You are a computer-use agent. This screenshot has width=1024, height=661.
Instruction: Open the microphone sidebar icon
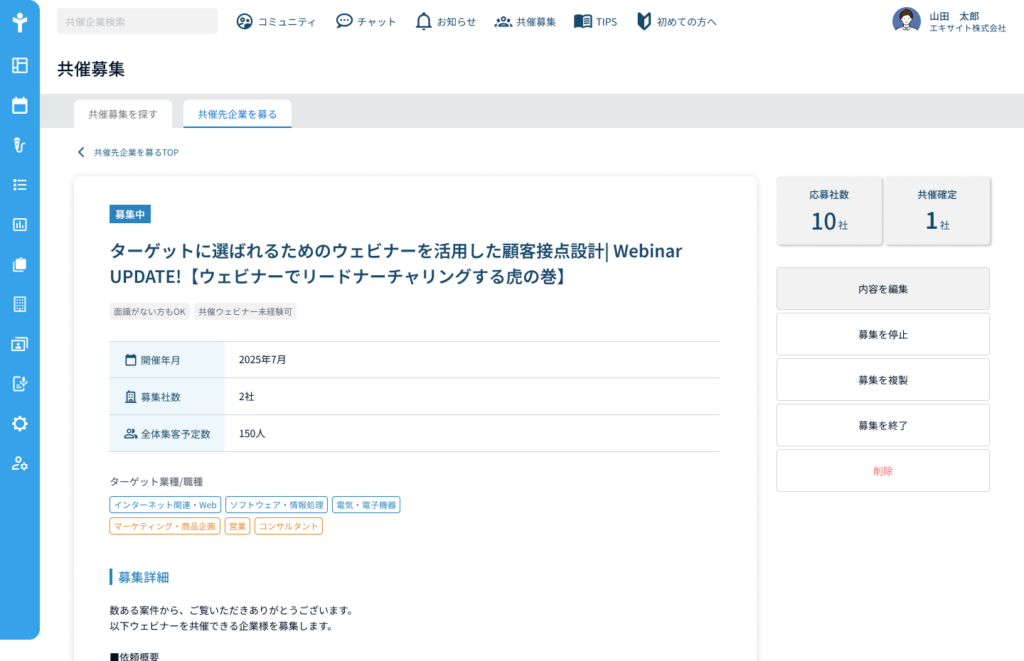[20, 145]
